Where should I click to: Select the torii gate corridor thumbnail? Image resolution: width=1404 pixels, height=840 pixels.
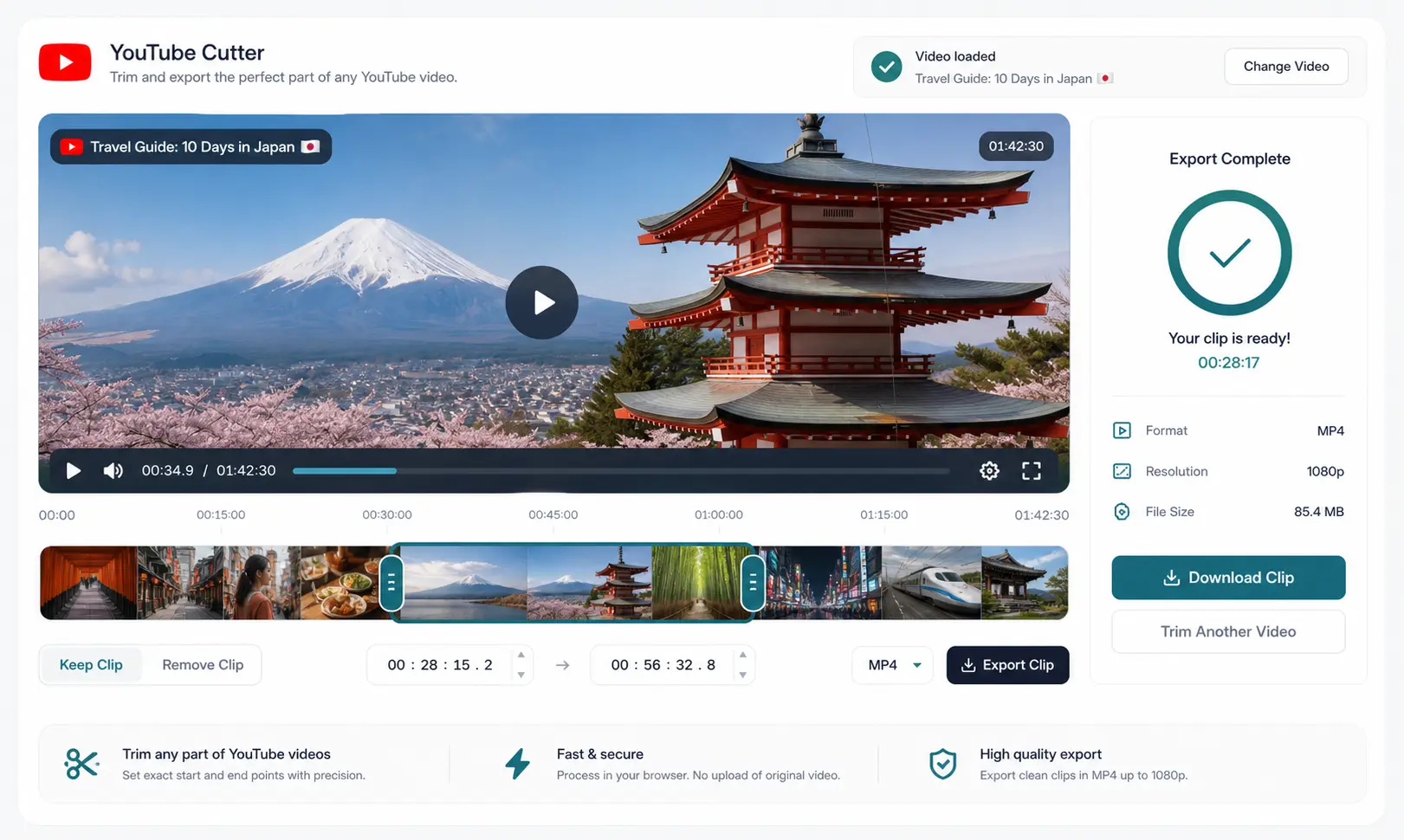[88, 583]
